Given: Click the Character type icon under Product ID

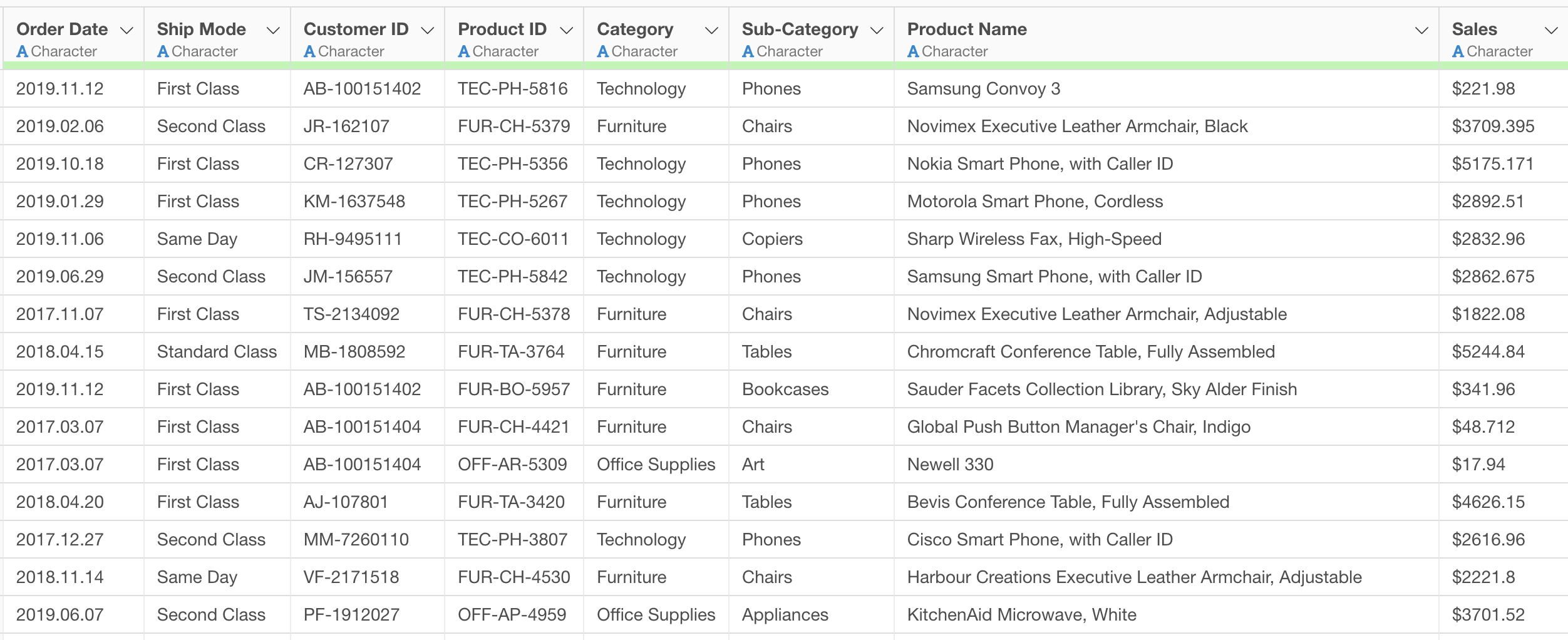Looking at the screenshot, I should (x=464, y=52).
